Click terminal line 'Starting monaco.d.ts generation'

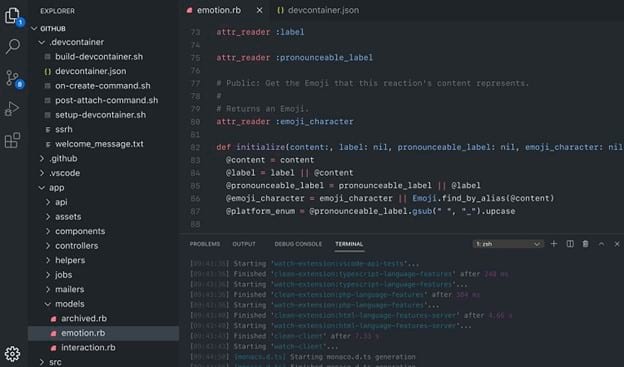pos(353,357)
